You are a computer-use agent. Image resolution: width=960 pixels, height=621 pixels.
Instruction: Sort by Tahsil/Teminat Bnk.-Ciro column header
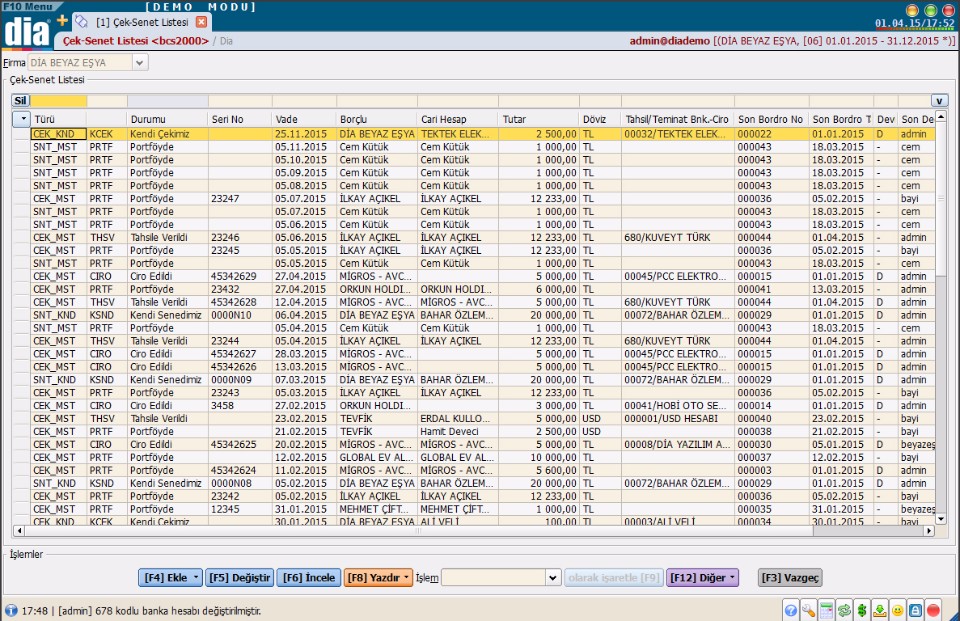tap(677, 119)
